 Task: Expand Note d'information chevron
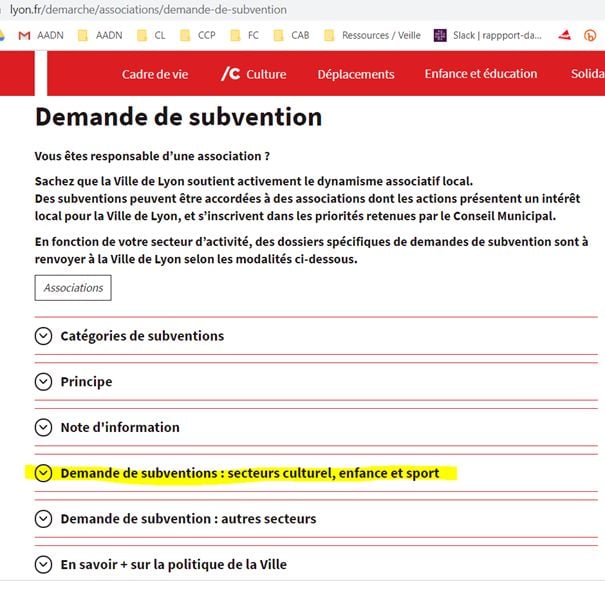tap(43, 427)
